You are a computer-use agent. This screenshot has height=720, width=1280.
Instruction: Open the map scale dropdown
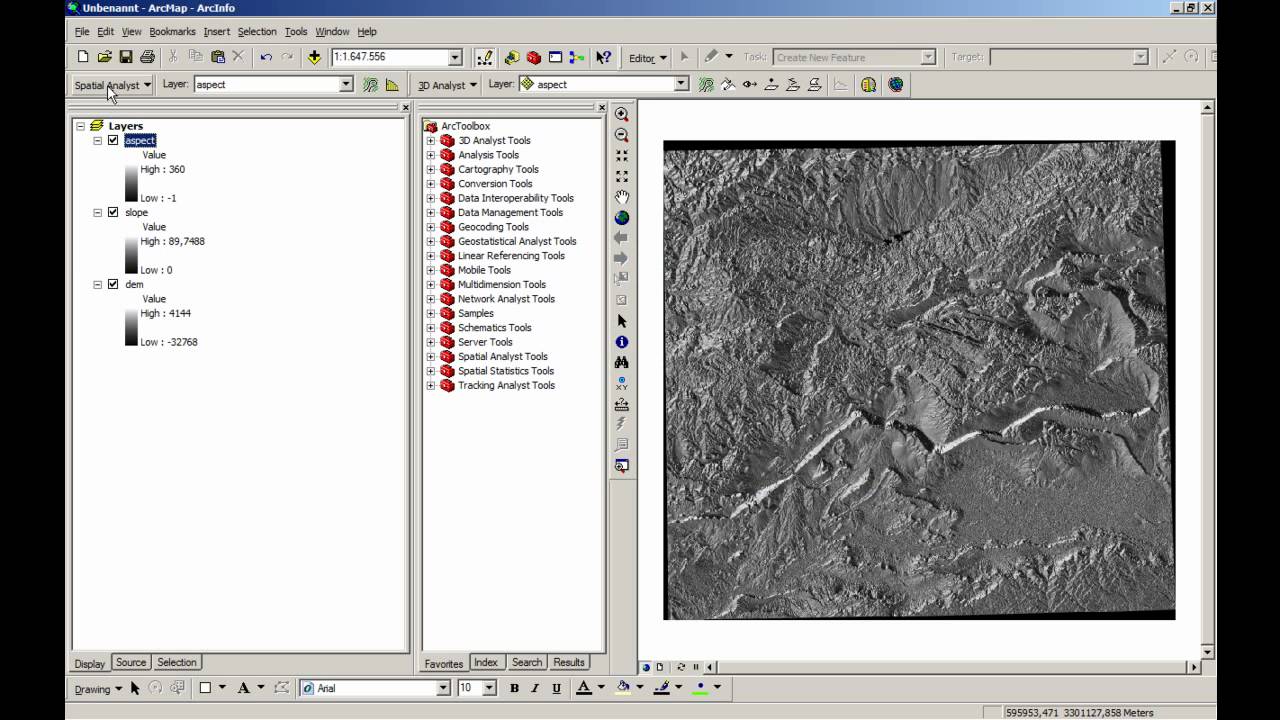click(455, 58)
